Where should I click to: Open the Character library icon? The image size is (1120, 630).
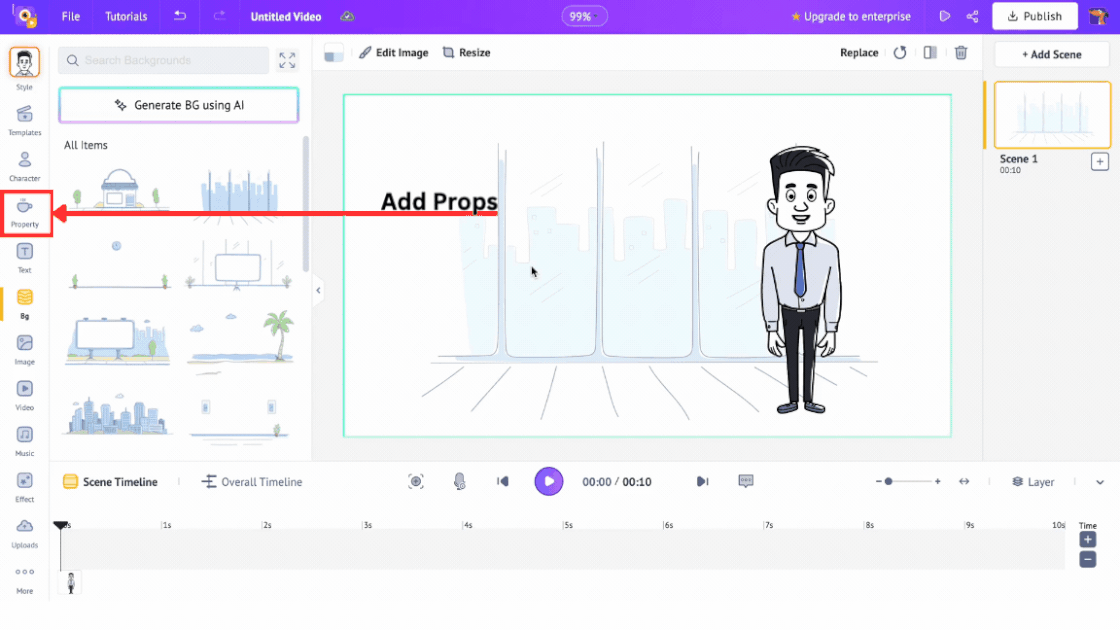pyautogui.click(x=25, y=164)
